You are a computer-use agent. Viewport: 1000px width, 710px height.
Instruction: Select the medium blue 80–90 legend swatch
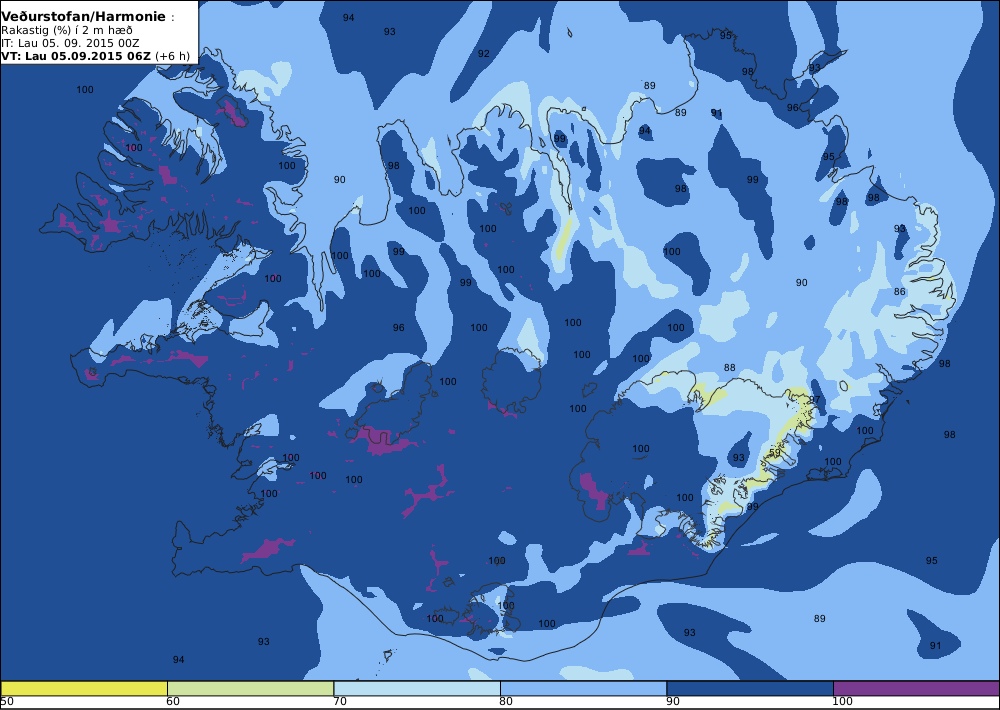click(x=583, y=688)
